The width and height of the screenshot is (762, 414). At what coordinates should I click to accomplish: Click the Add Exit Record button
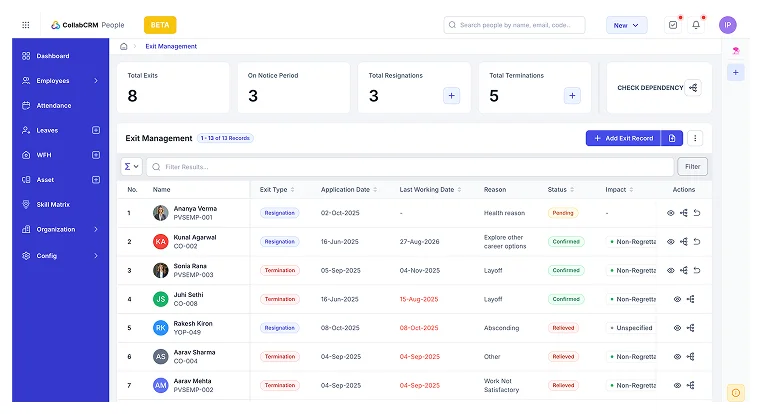622,138
